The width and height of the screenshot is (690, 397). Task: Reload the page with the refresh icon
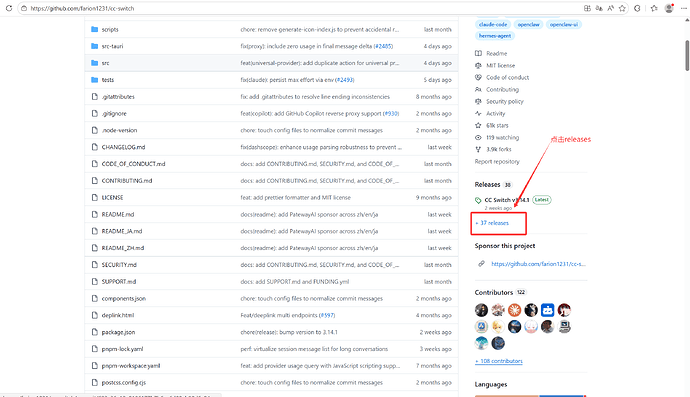click(9, 8)
